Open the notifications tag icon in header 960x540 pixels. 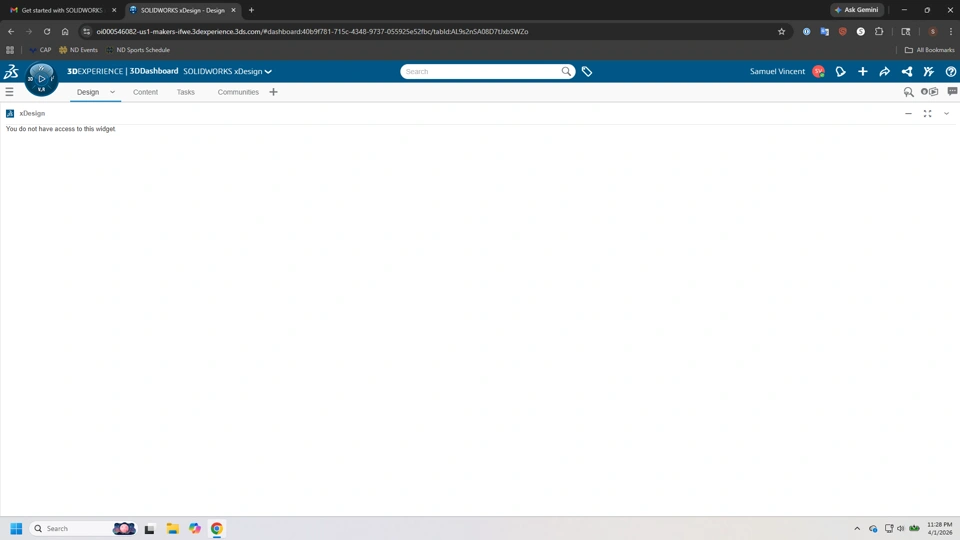pos(841,72)
